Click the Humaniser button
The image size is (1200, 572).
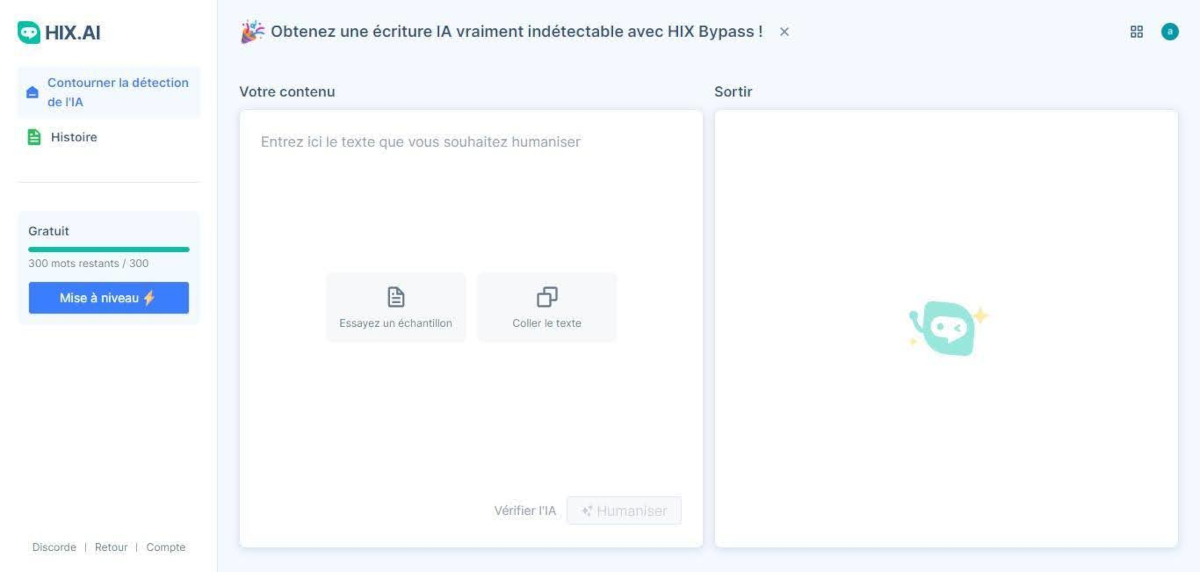coord(624,511)
